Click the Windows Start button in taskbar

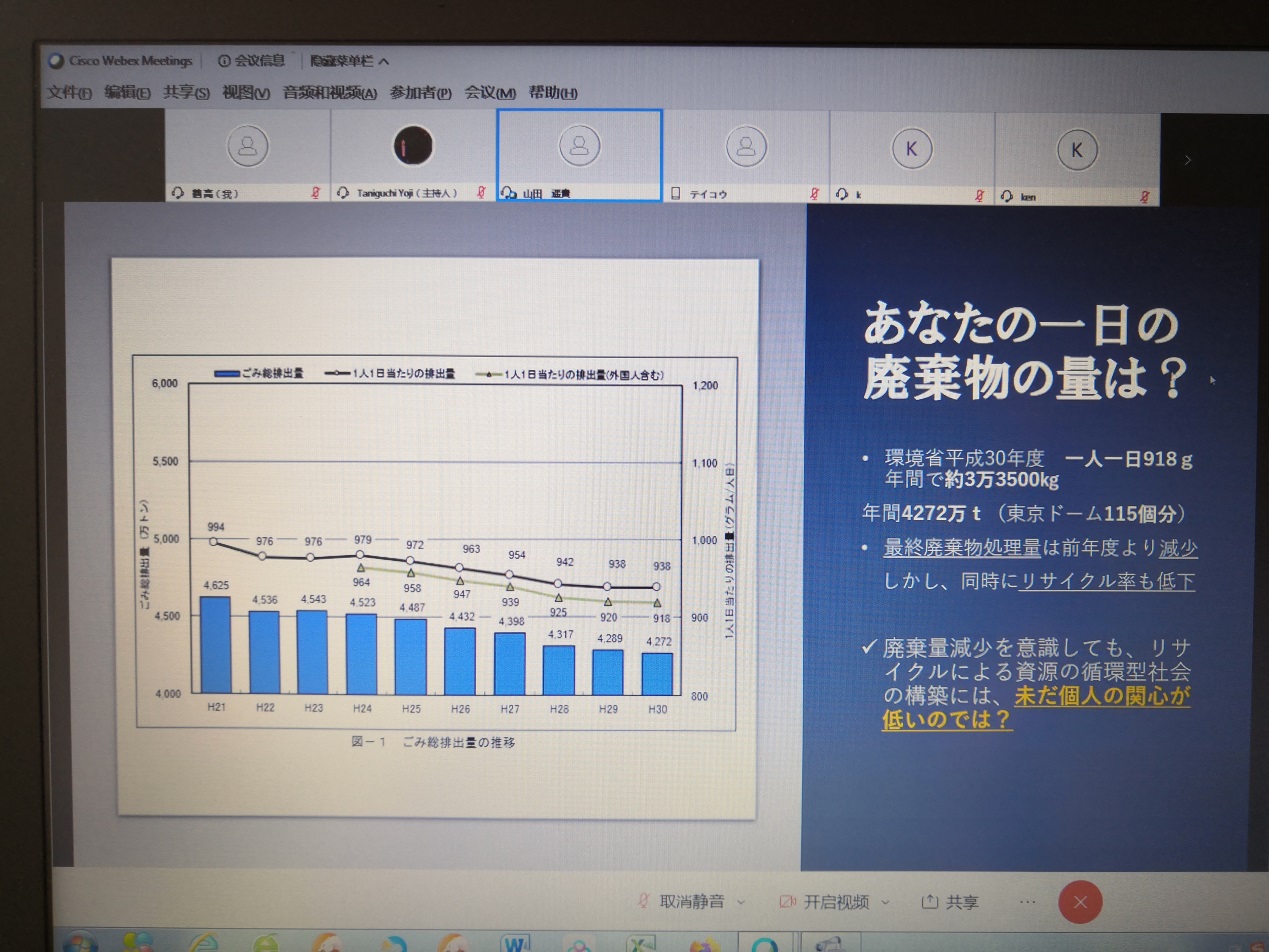tap(79, 943)
